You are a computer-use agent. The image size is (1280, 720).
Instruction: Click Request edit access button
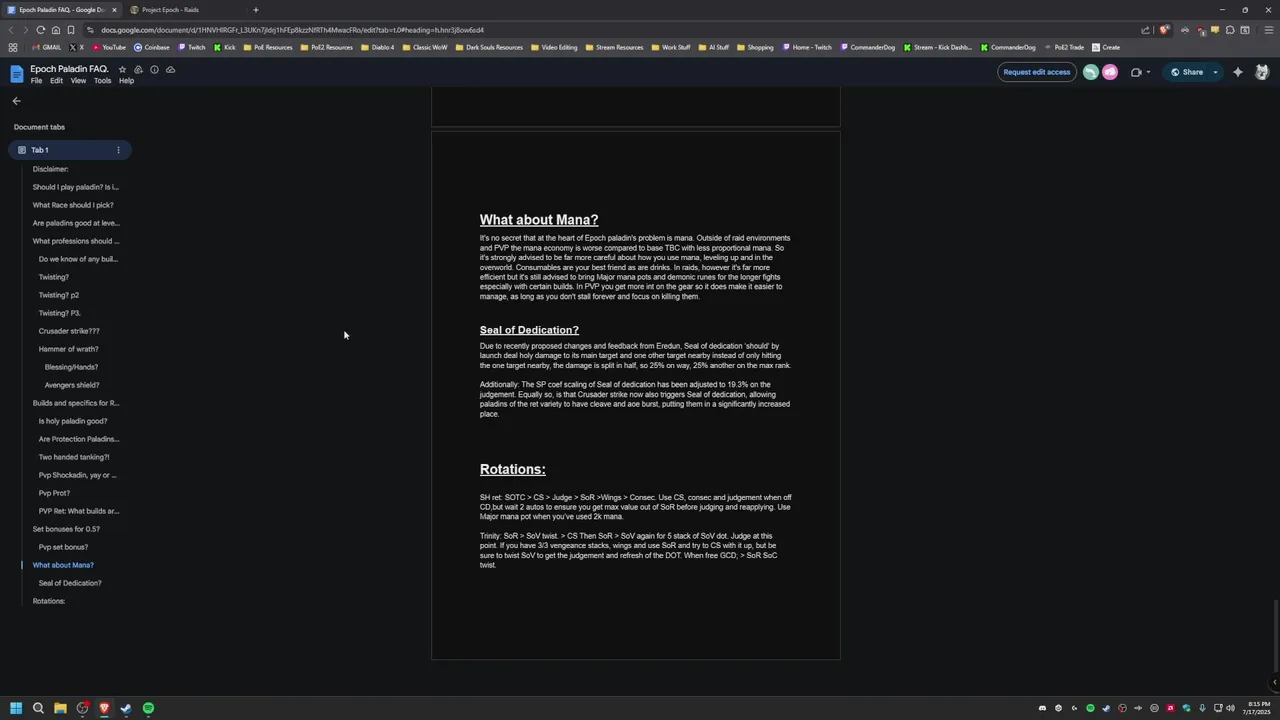[x=1036, y=72]
